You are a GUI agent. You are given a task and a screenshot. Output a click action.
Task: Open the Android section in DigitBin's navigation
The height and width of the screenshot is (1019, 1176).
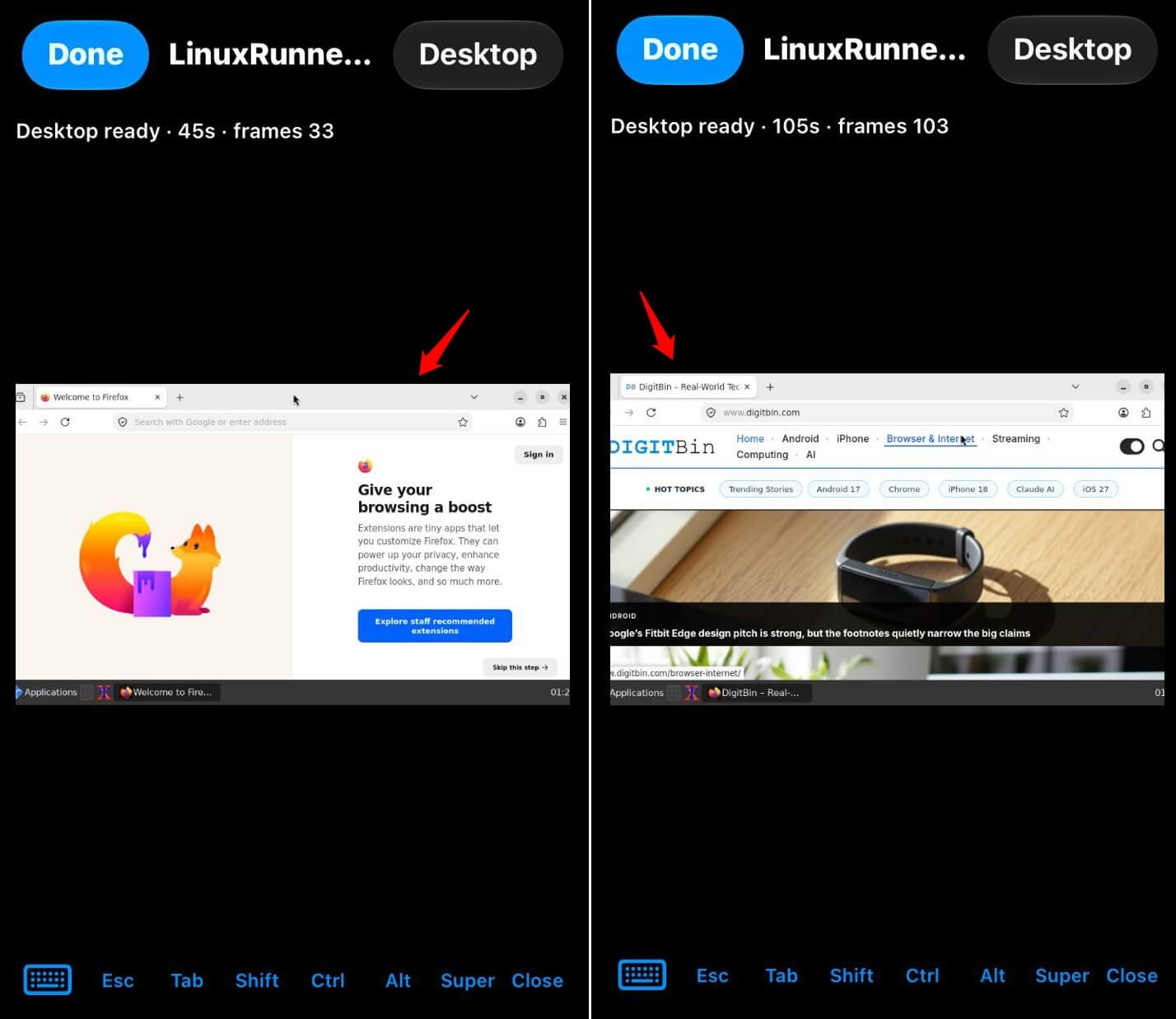point(800,439)
